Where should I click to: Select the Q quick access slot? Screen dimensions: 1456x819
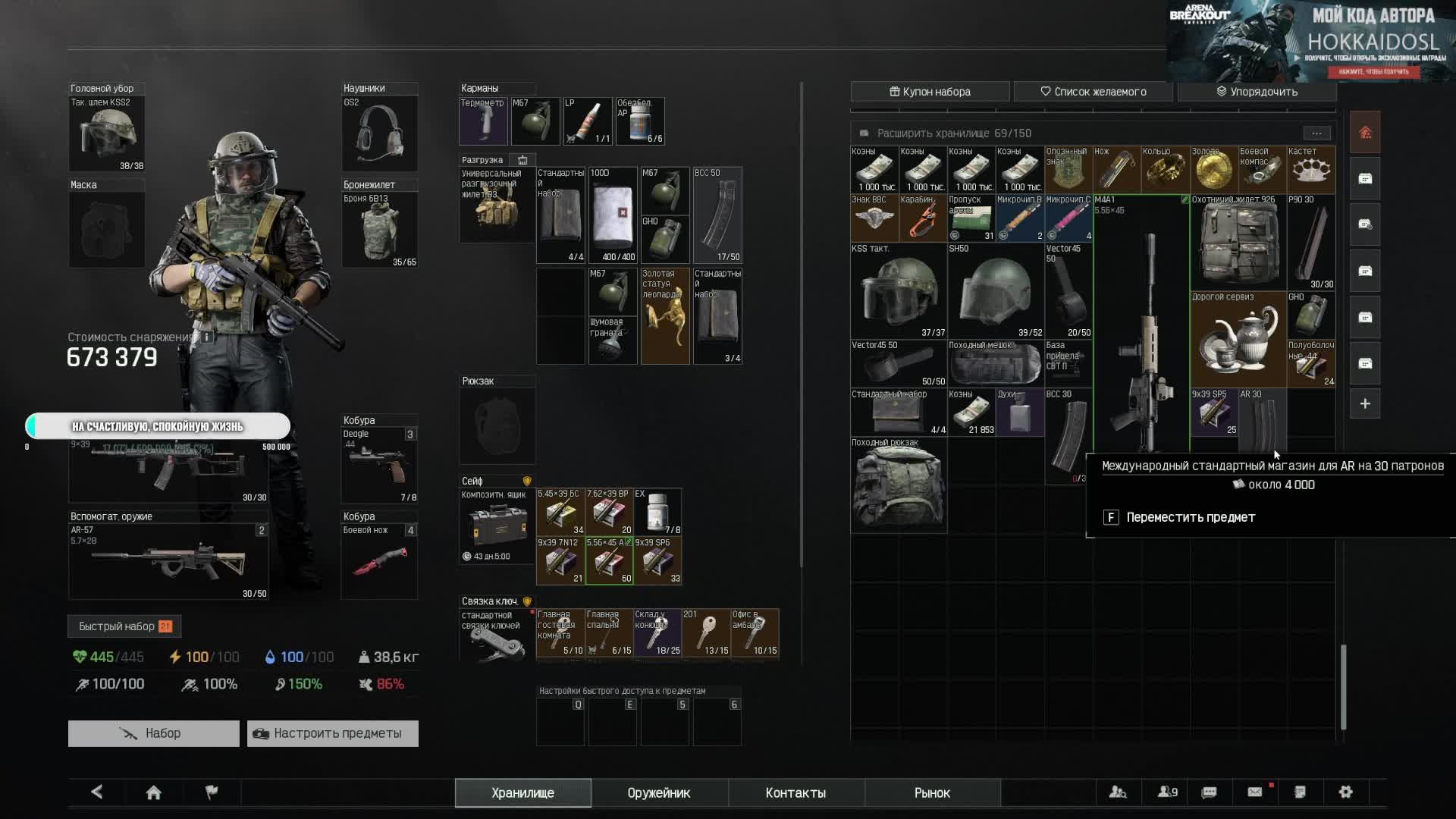click(561, 722)
